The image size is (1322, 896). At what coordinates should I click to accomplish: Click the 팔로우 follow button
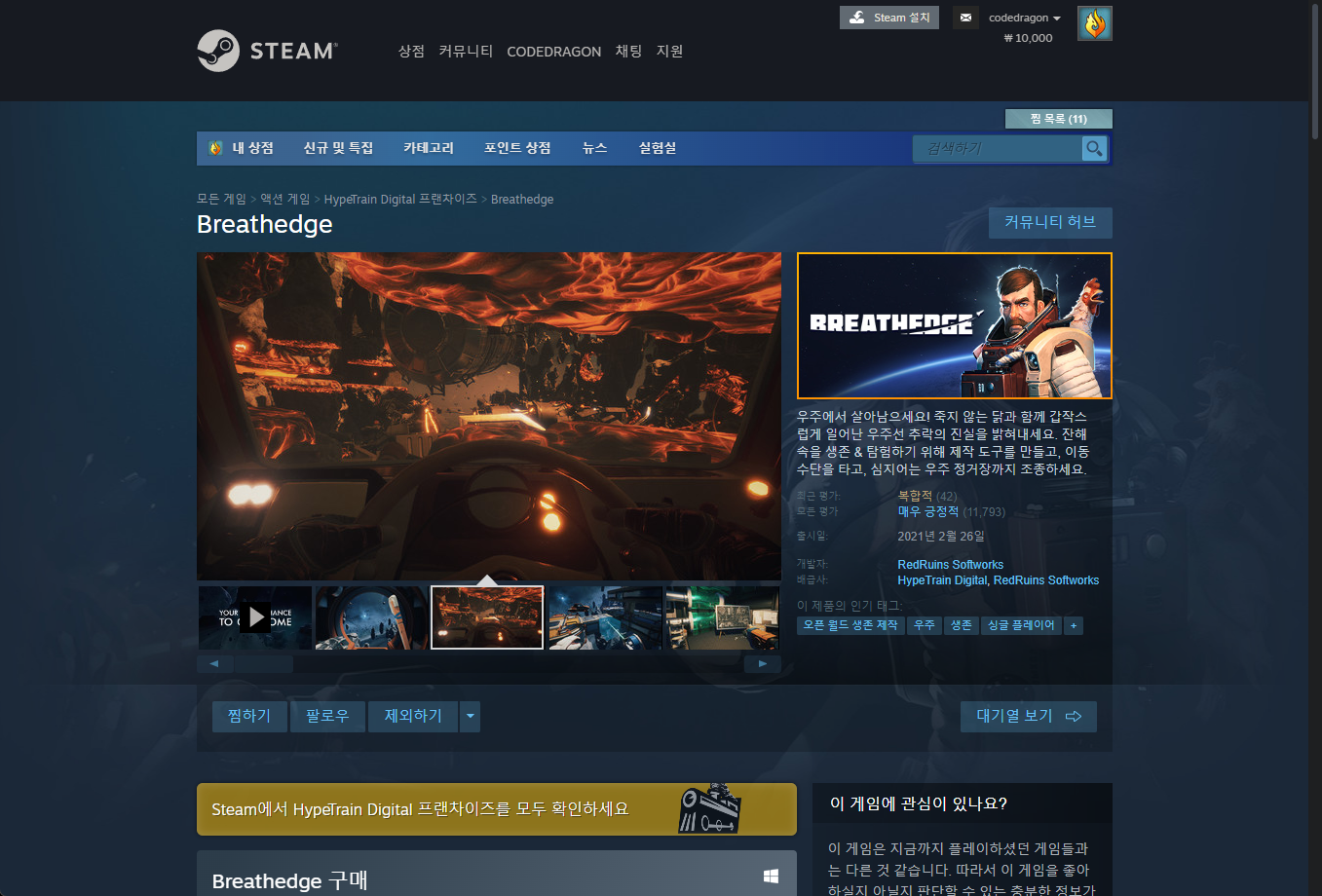tap(327, 716)
